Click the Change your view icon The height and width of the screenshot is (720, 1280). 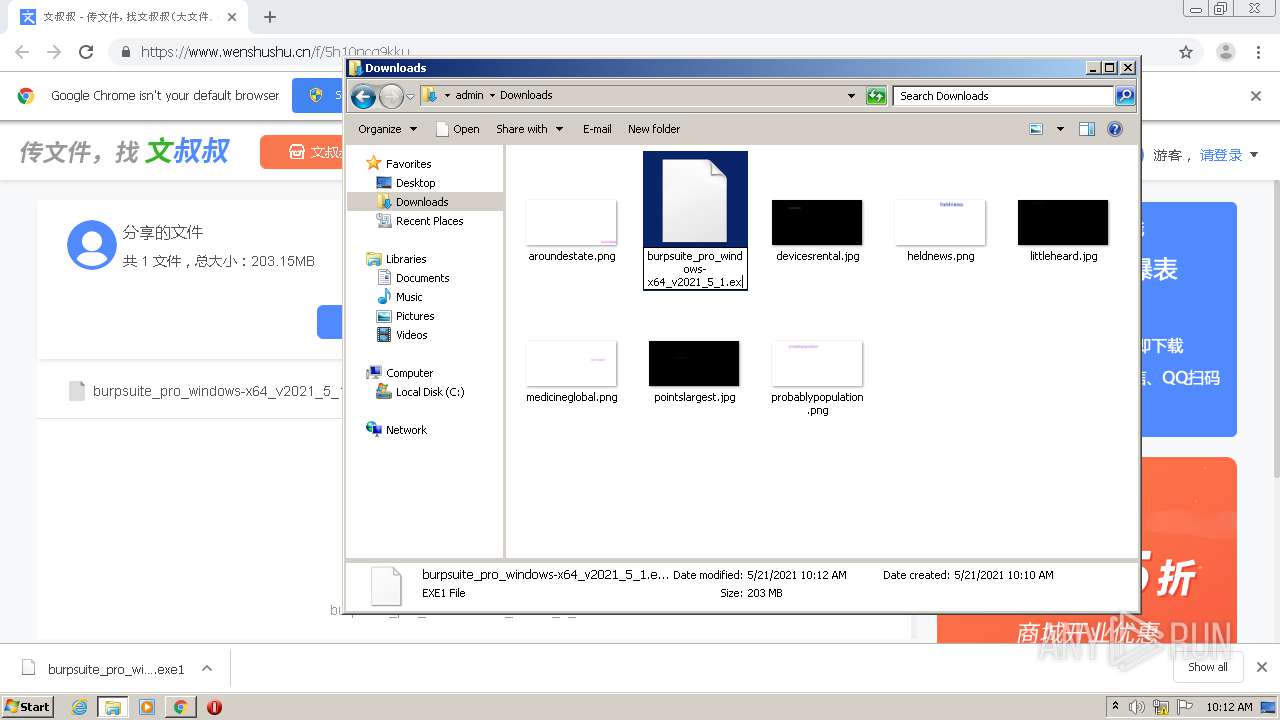click(x=1036, y=129)
